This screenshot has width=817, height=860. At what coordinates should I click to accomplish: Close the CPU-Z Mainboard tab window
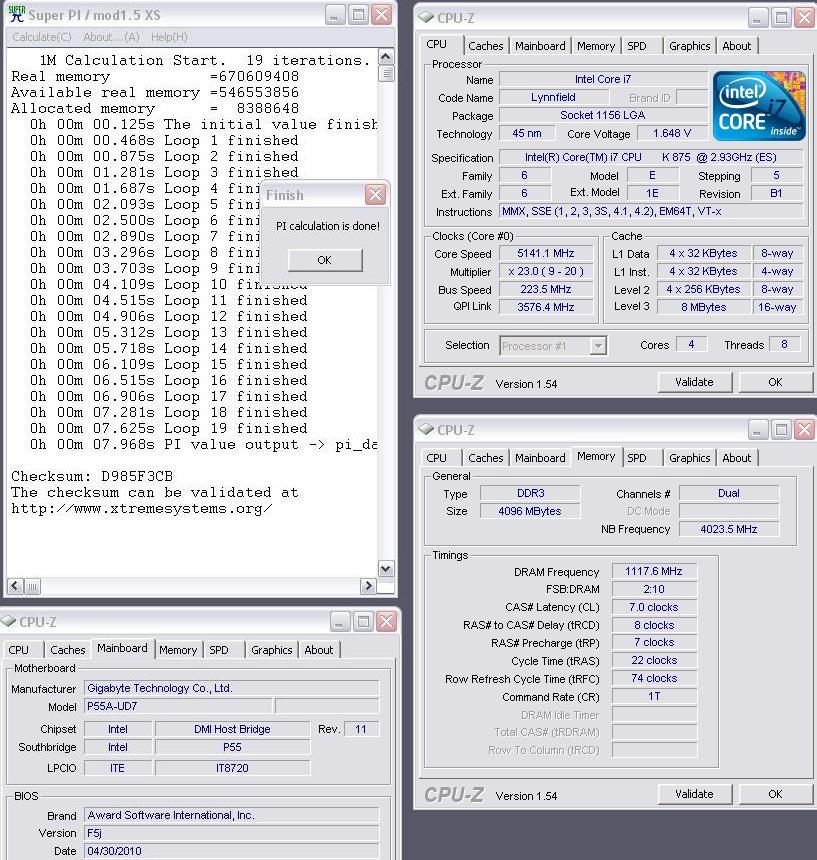[x=387, y=622]
